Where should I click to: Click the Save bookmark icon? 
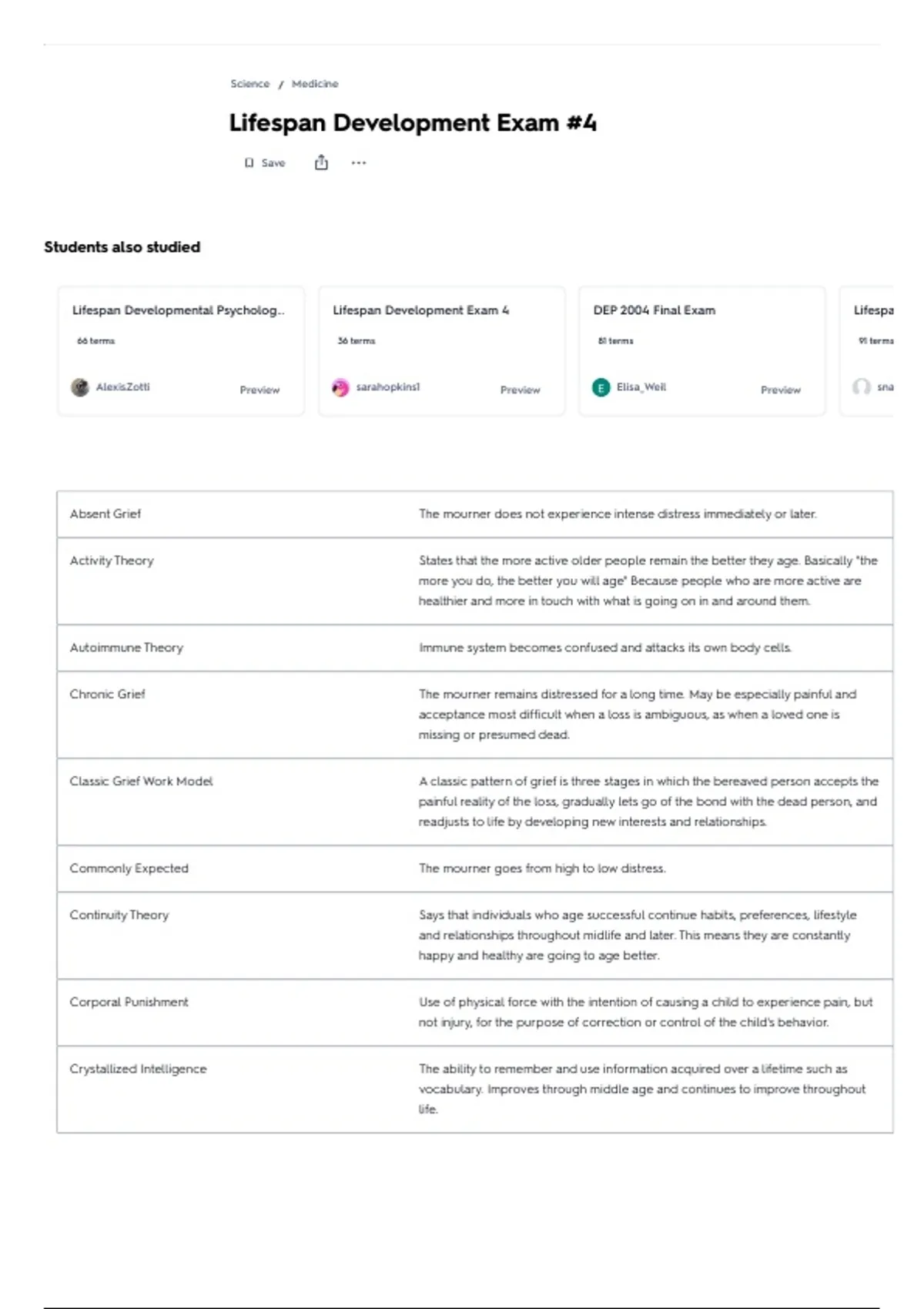tap(249, 163)
